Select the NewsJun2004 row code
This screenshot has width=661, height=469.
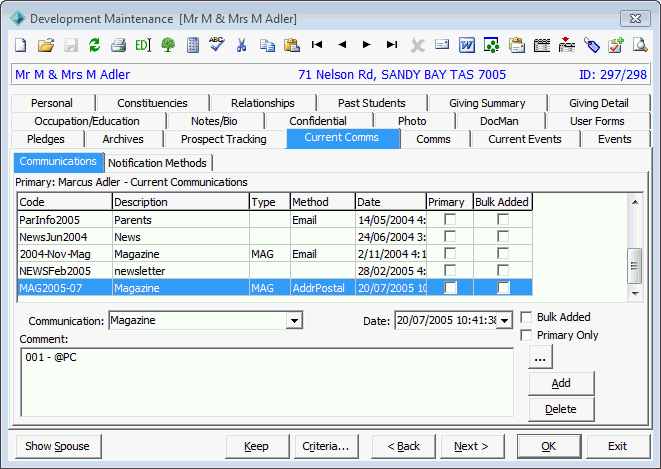53,237
